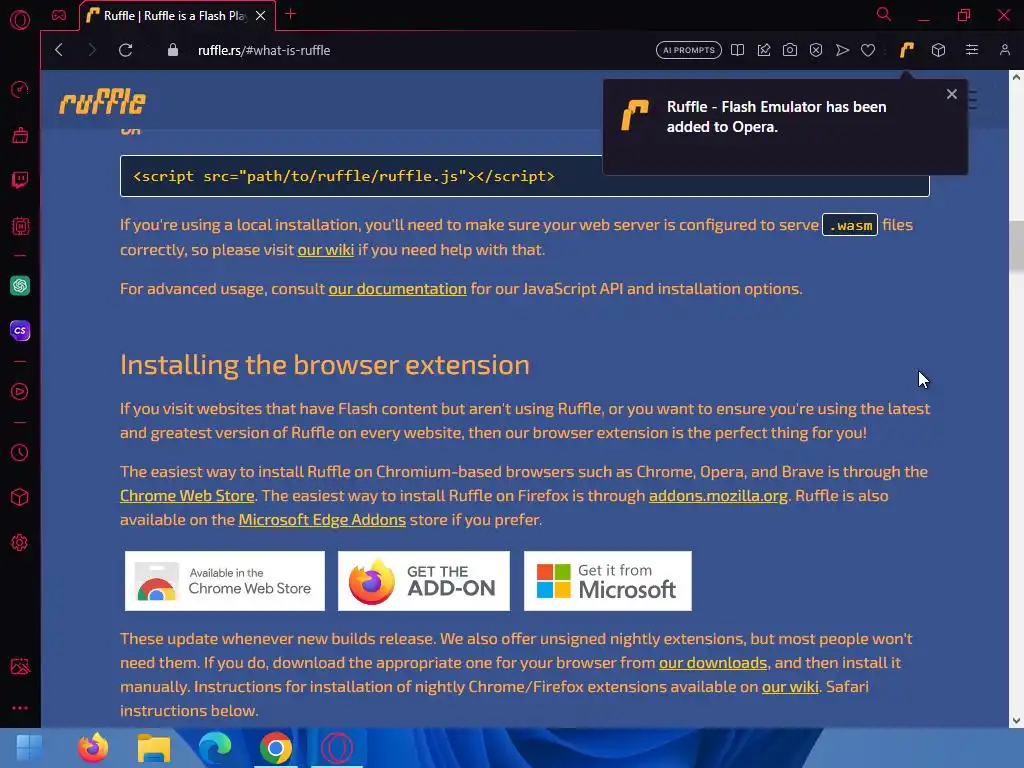Open the sidebar three-dots menu
Viewport: 1024px width, 768px height.
[20, 708]
